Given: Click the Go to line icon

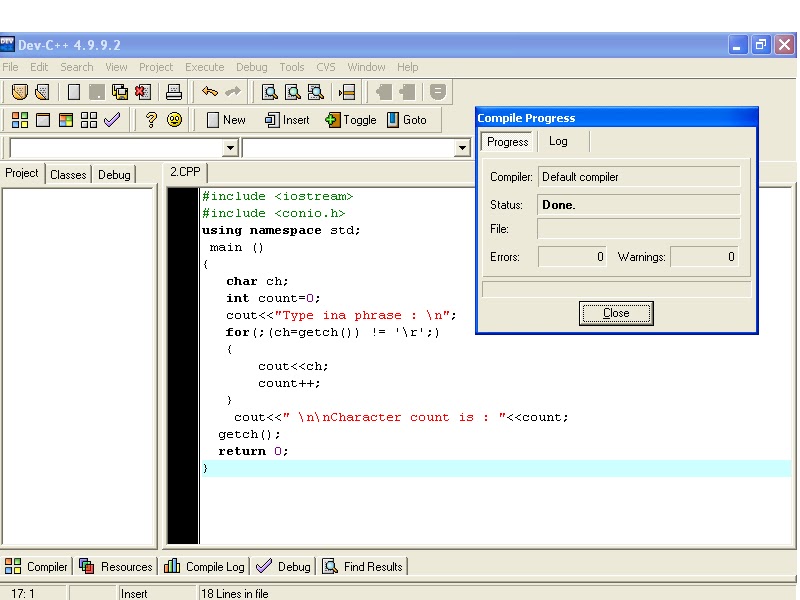Looking at the screenshot, I should click(347, 92).
